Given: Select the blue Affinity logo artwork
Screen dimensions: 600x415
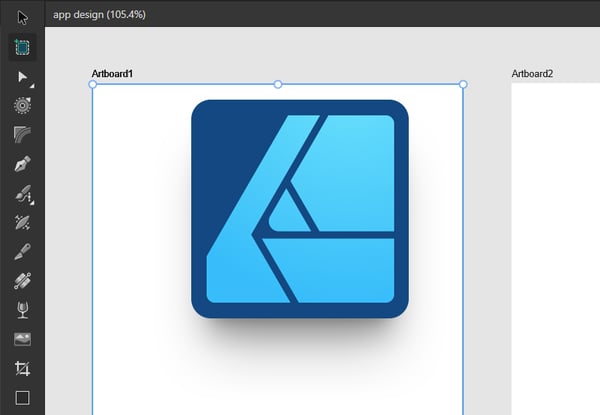Looking at the screenshot, I should 300,209.
